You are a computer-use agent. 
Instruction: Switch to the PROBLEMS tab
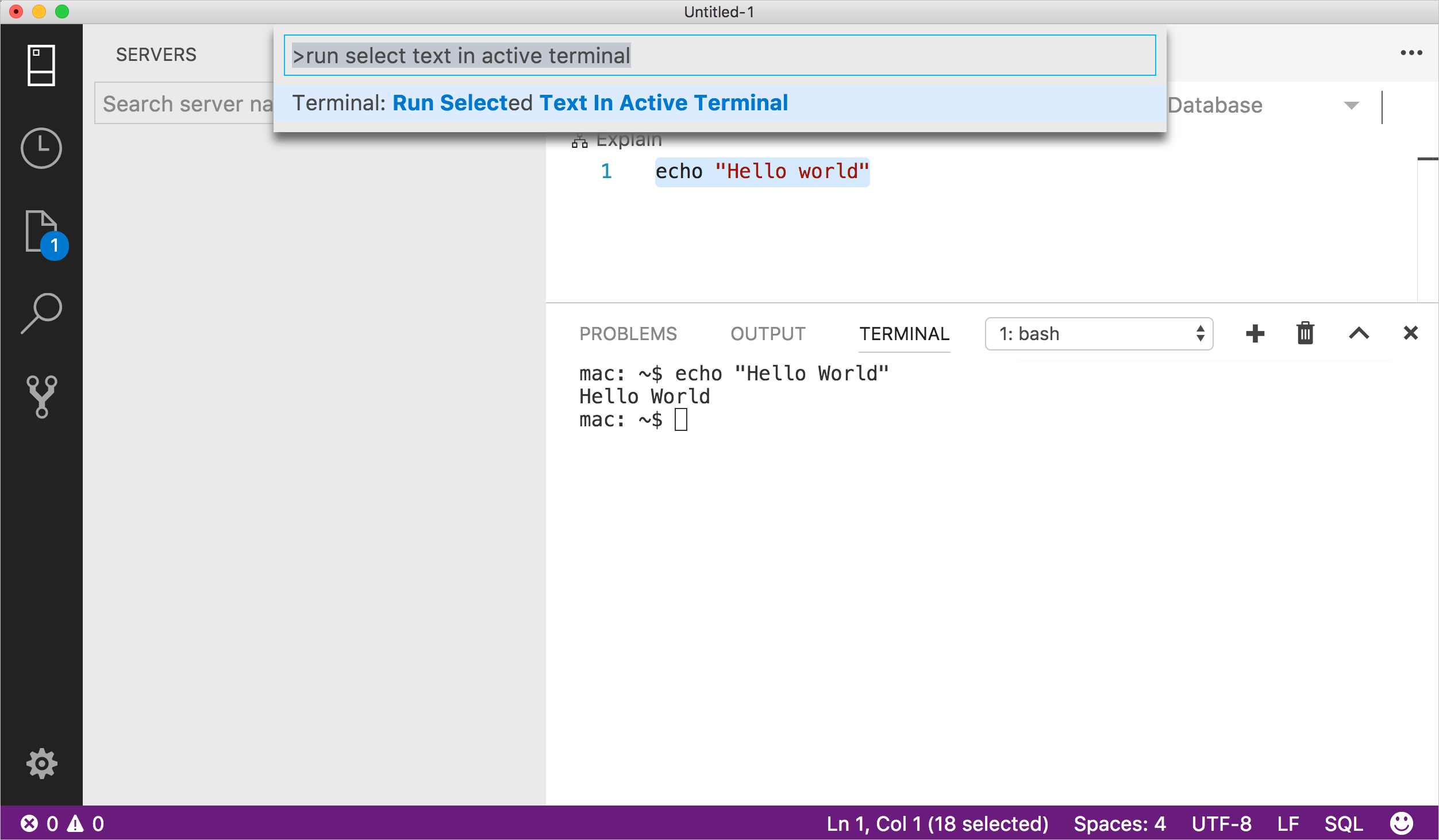pos(629,333)
